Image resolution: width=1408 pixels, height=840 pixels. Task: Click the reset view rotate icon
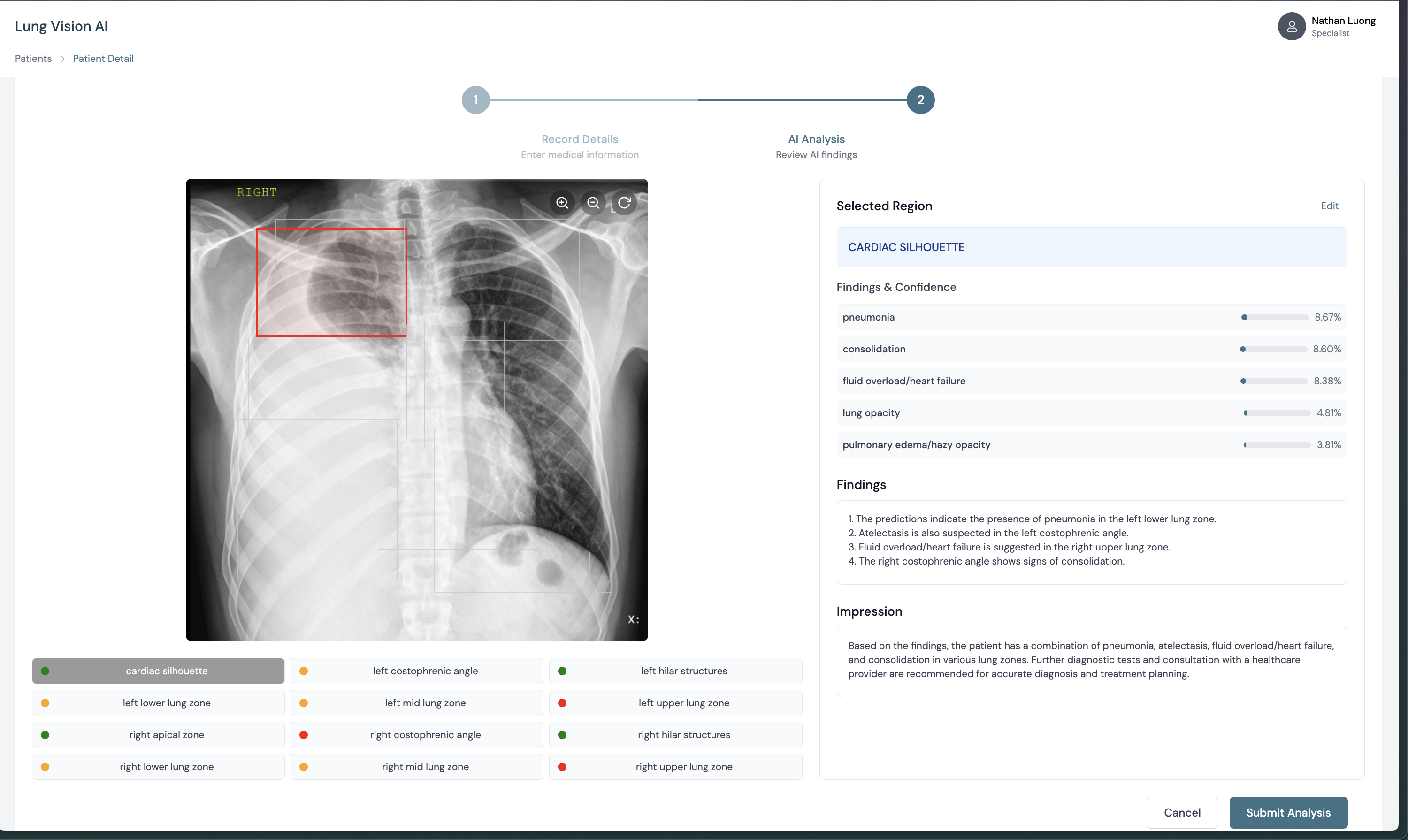[624, 203]
